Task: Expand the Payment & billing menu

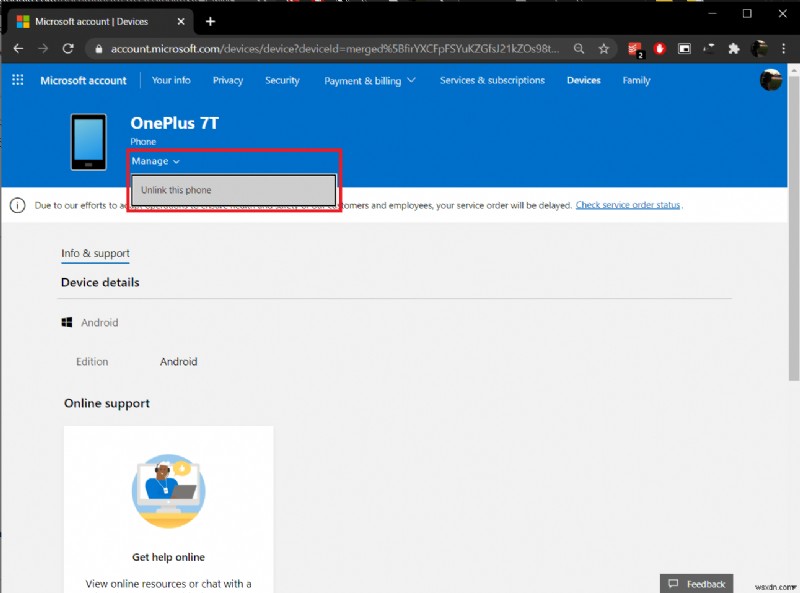Action: tap(370, 81)
